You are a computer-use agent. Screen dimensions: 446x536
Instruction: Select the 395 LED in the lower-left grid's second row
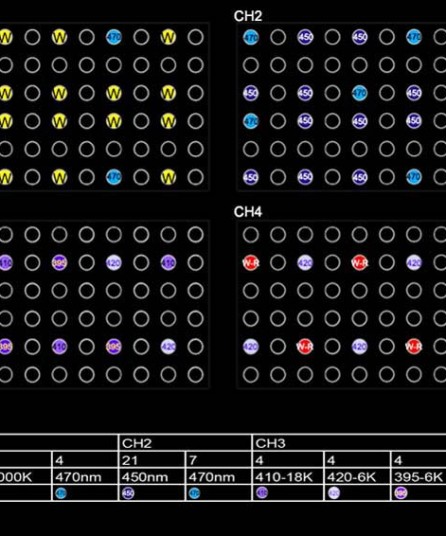click(59, 263)
